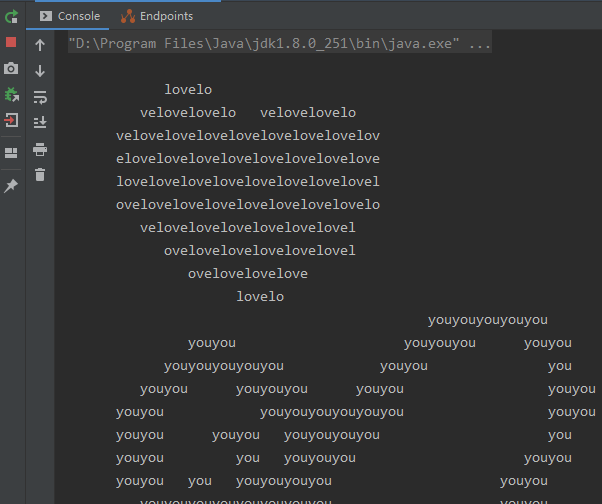Switch to the Console tab

click(x=70, y=16)
